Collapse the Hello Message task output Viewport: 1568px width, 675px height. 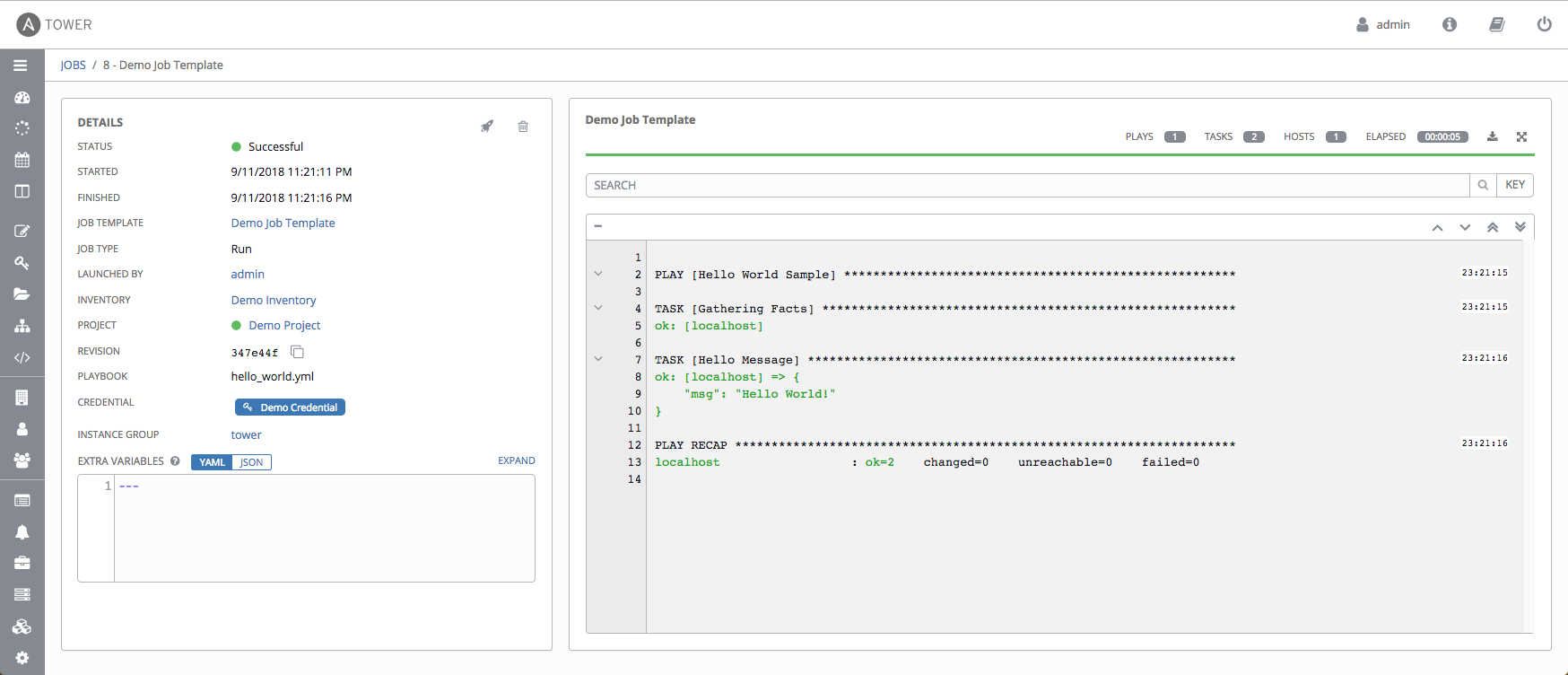point(598,359)
